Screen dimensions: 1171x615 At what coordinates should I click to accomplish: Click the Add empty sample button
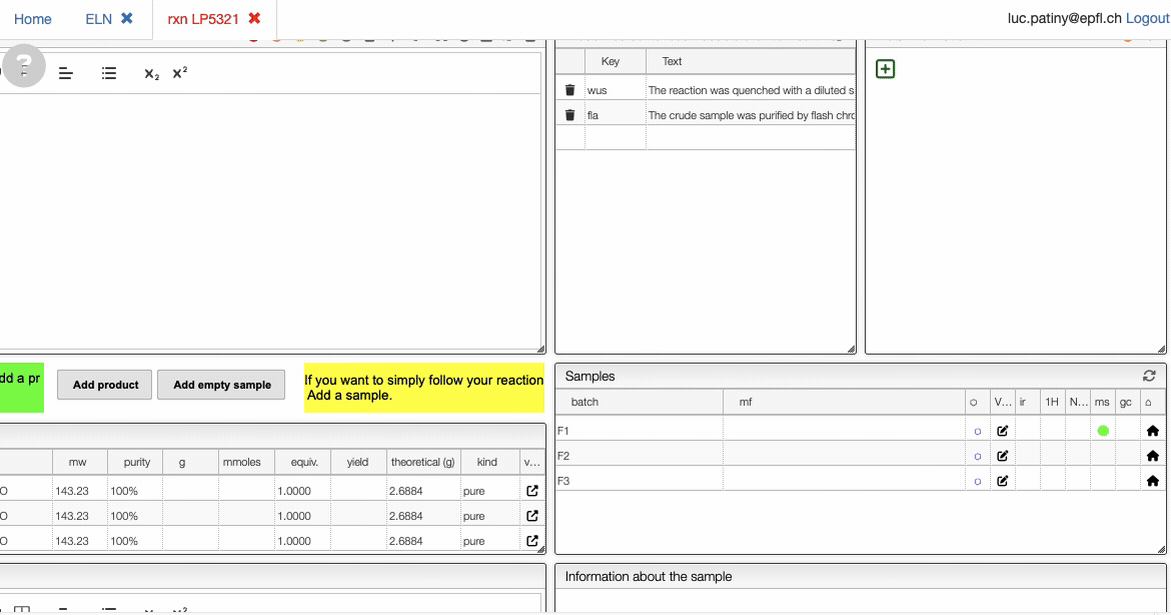tap(222, 385)
